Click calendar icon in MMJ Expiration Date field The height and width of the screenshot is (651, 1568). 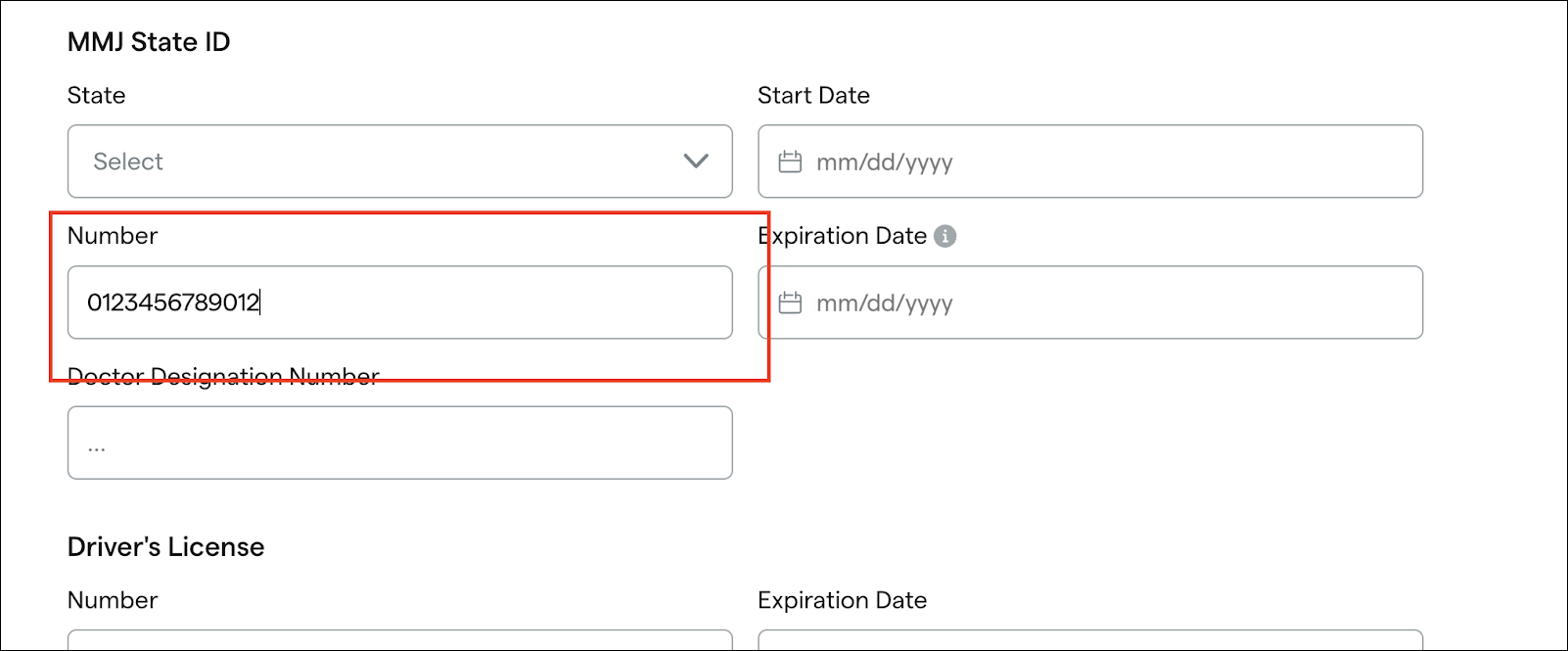tap(790, 302)
